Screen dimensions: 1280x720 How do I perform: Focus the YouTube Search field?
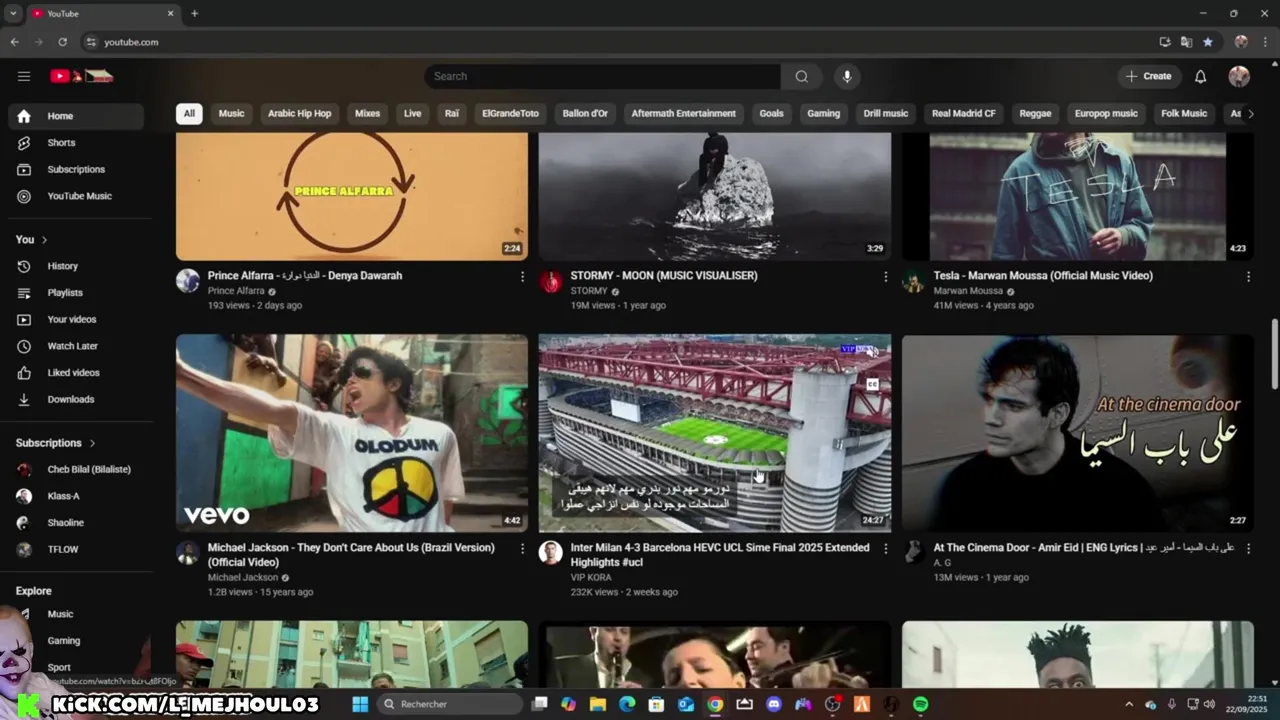[x=603, y=76]
